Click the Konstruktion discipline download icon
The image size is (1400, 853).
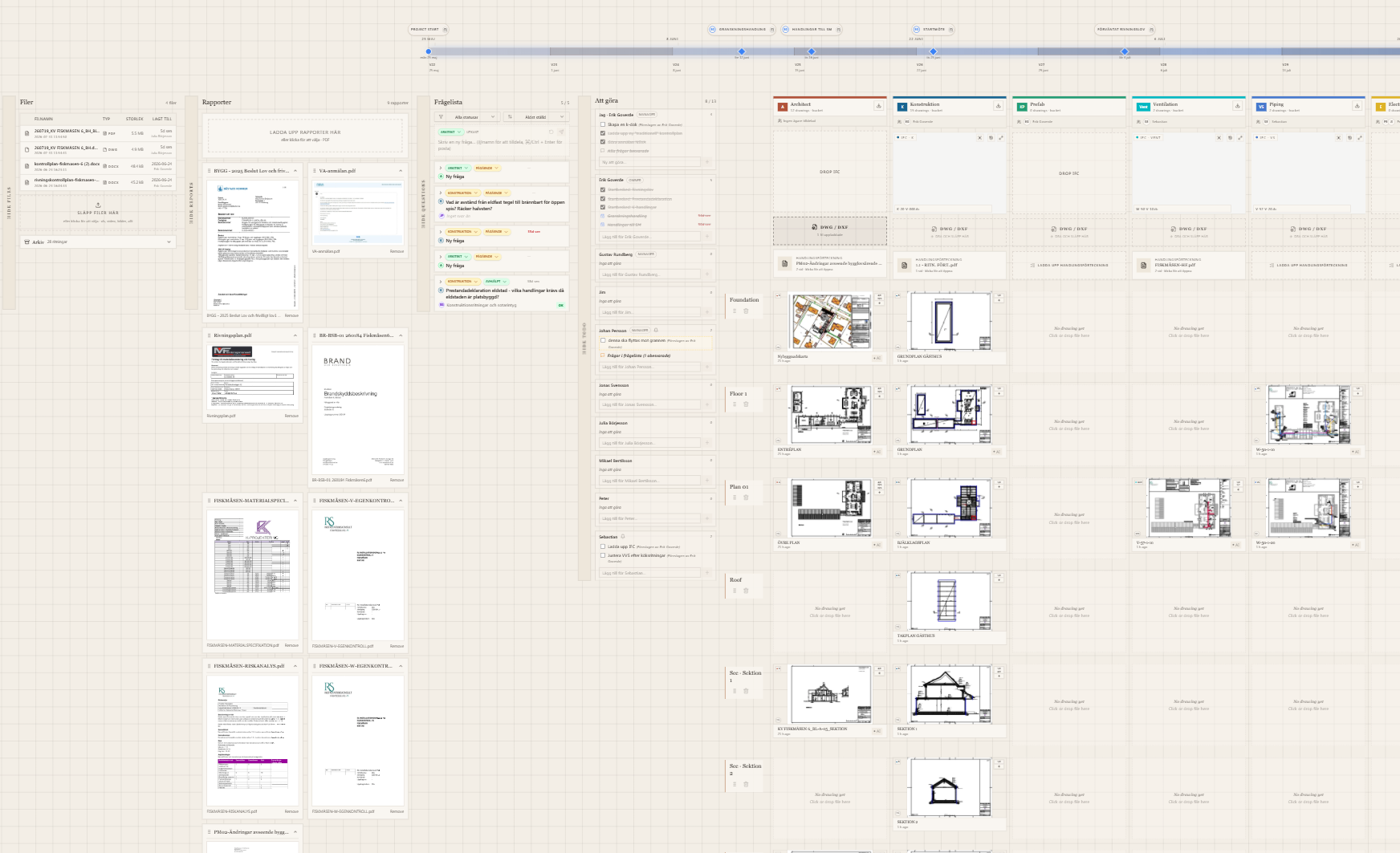pyautogui.click(x=998, y=106)
